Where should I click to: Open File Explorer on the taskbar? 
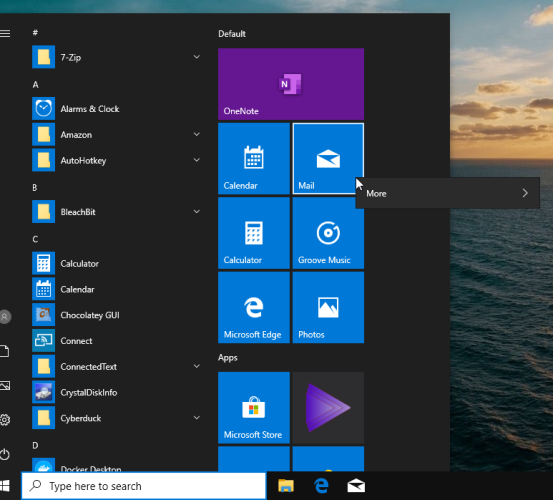(286, 486)
